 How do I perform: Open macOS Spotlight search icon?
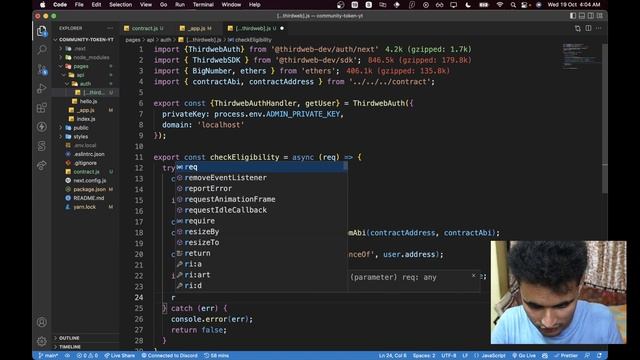tap(513, 4)
